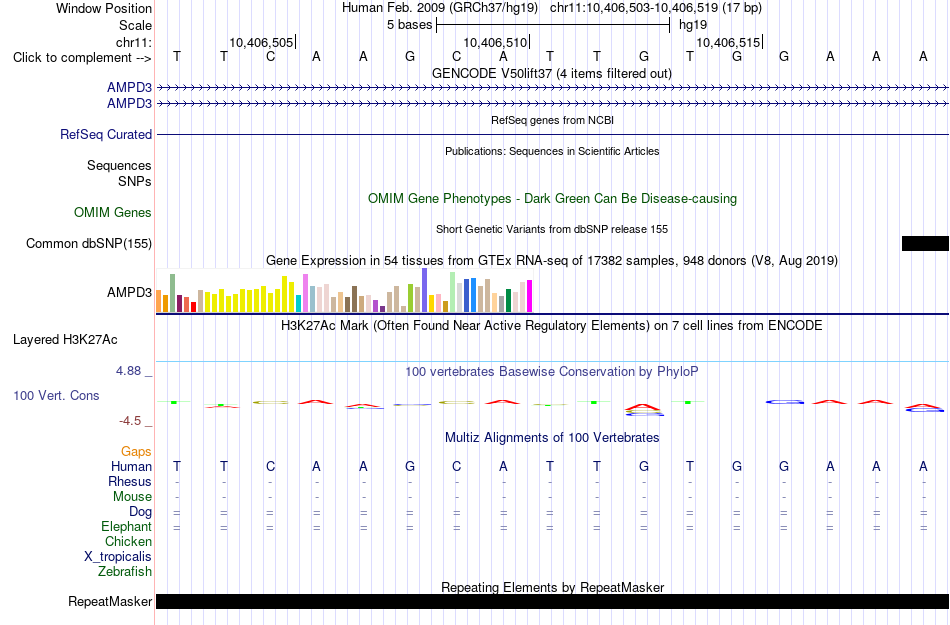This screenshot has height=625, width=950.
Task: Click the Zebrafish alignment row label
Action: 125,571
